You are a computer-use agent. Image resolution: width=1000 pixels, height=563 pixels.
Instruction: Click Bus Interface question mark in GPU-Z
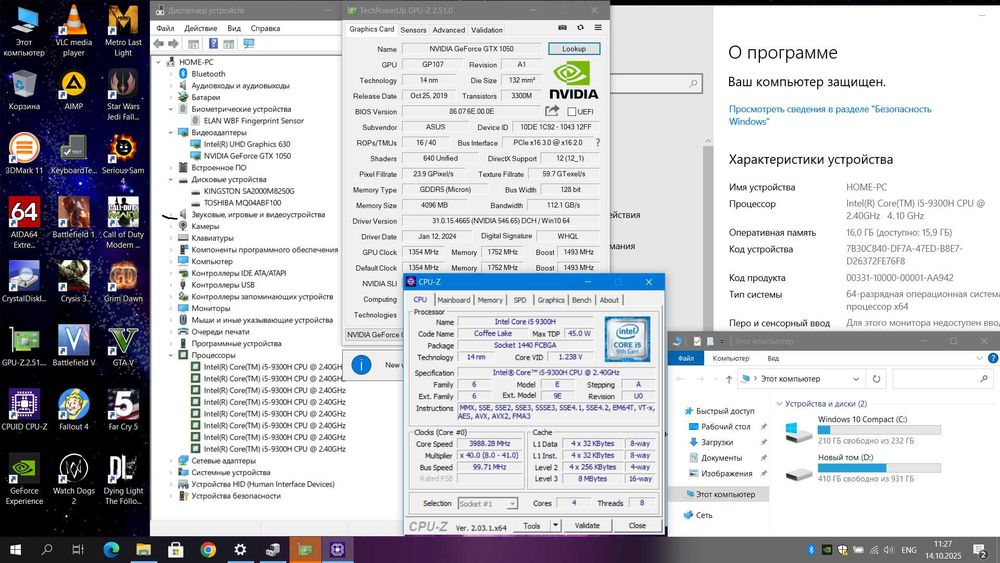coord(598,143)
